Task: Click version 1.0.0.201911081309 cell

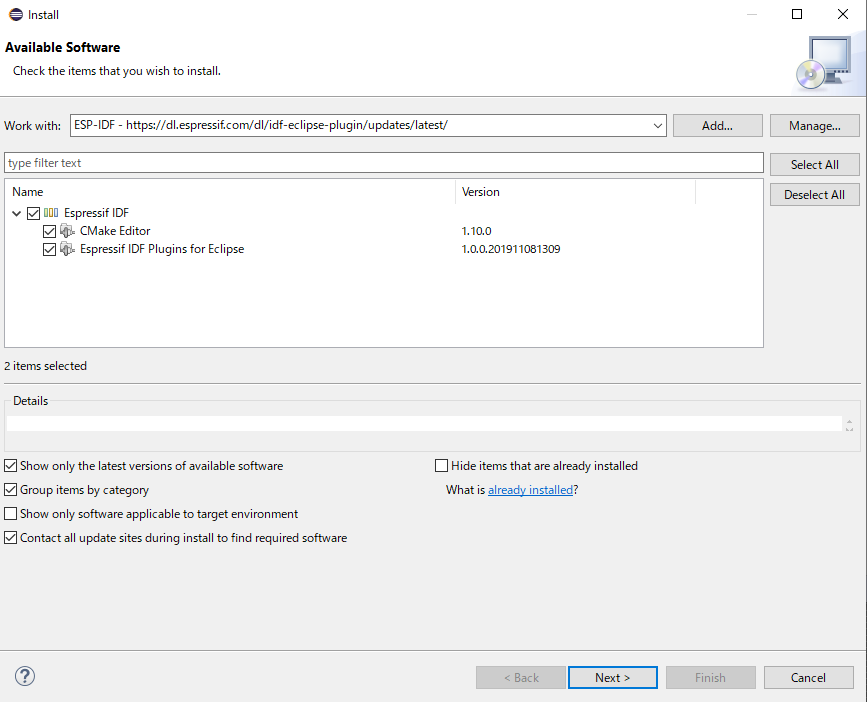Action: pos(511,249)
